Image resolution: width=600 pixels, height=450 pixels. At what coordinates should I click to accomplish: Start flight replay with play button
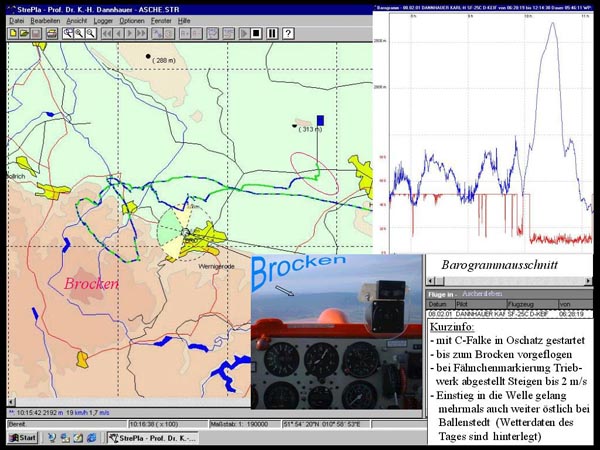click(x=244, y=34)
